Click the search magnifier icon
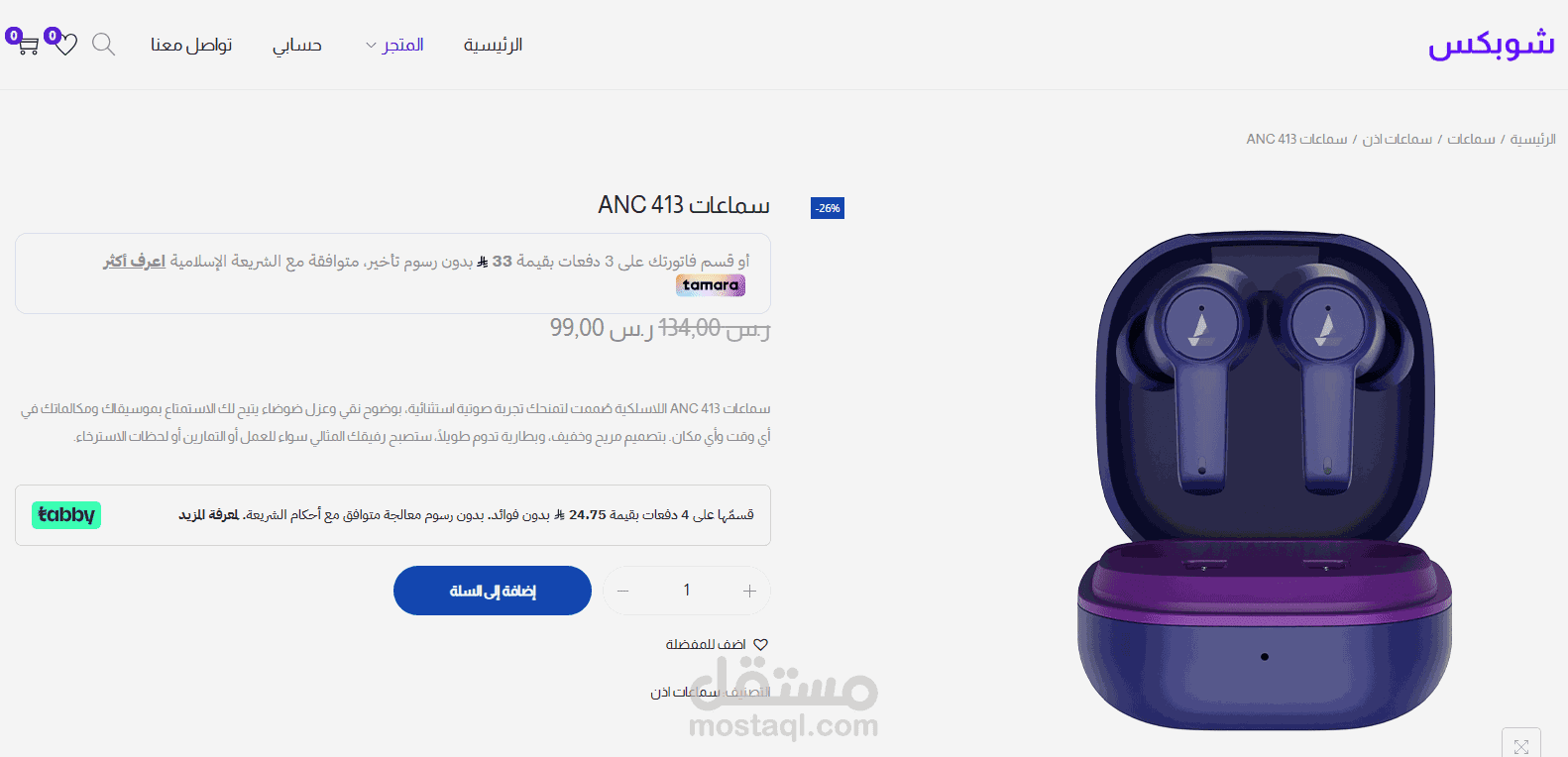This screenshot has width=1568, height=757. tap(103, 45)
